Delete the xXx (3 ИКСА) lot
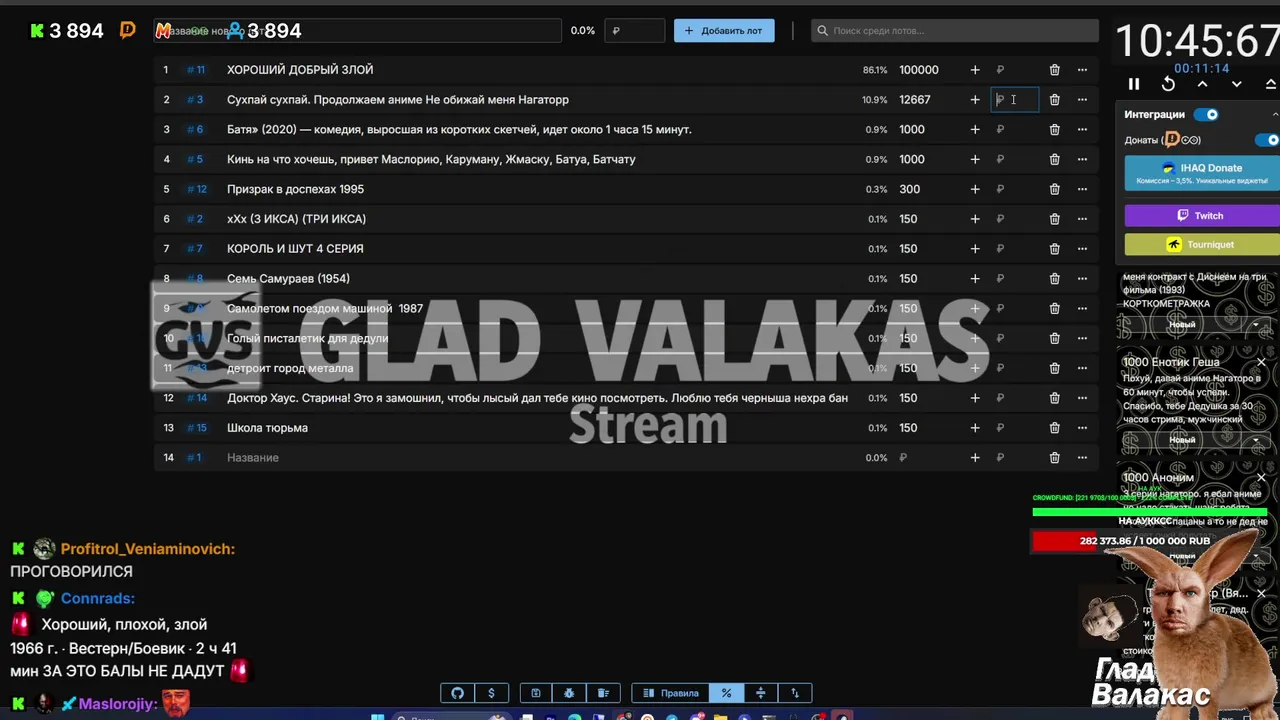This screenshot has height=720, width=1280. (x=1054, y=219)
